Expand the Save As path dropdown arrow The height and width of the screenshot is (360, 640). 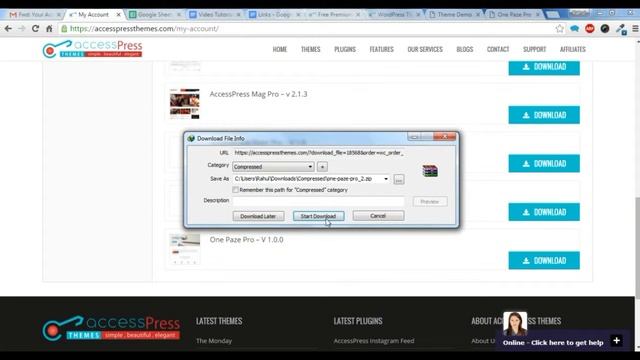click(x=386, y=179)
